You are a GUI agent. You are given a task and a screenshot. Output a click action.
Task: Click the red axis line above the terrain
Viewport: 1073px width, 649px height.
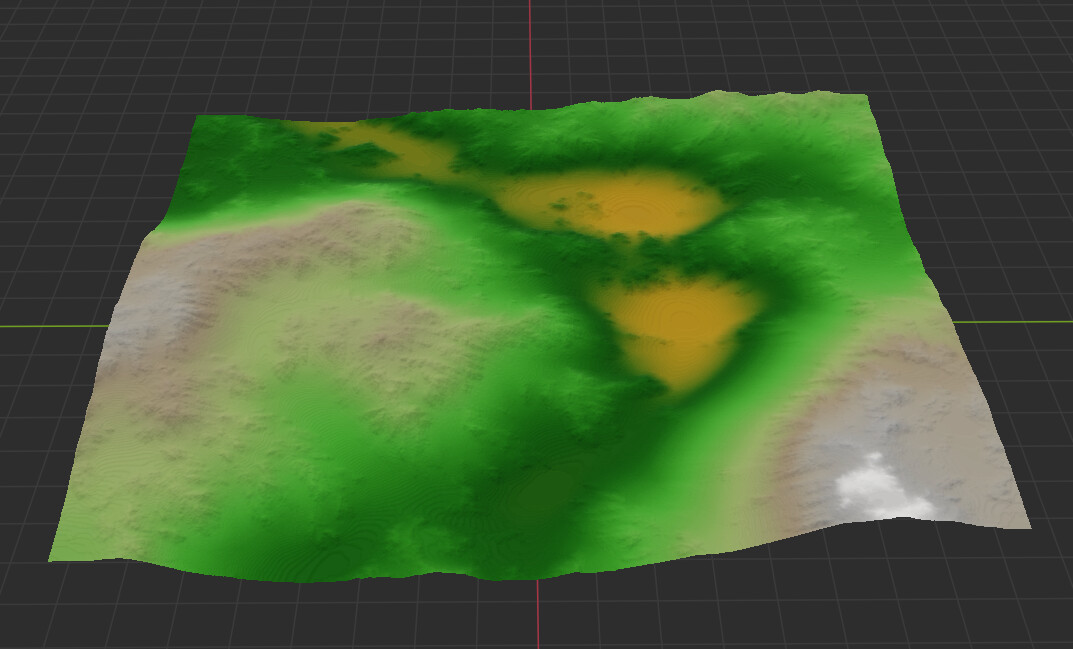(531, 50)
